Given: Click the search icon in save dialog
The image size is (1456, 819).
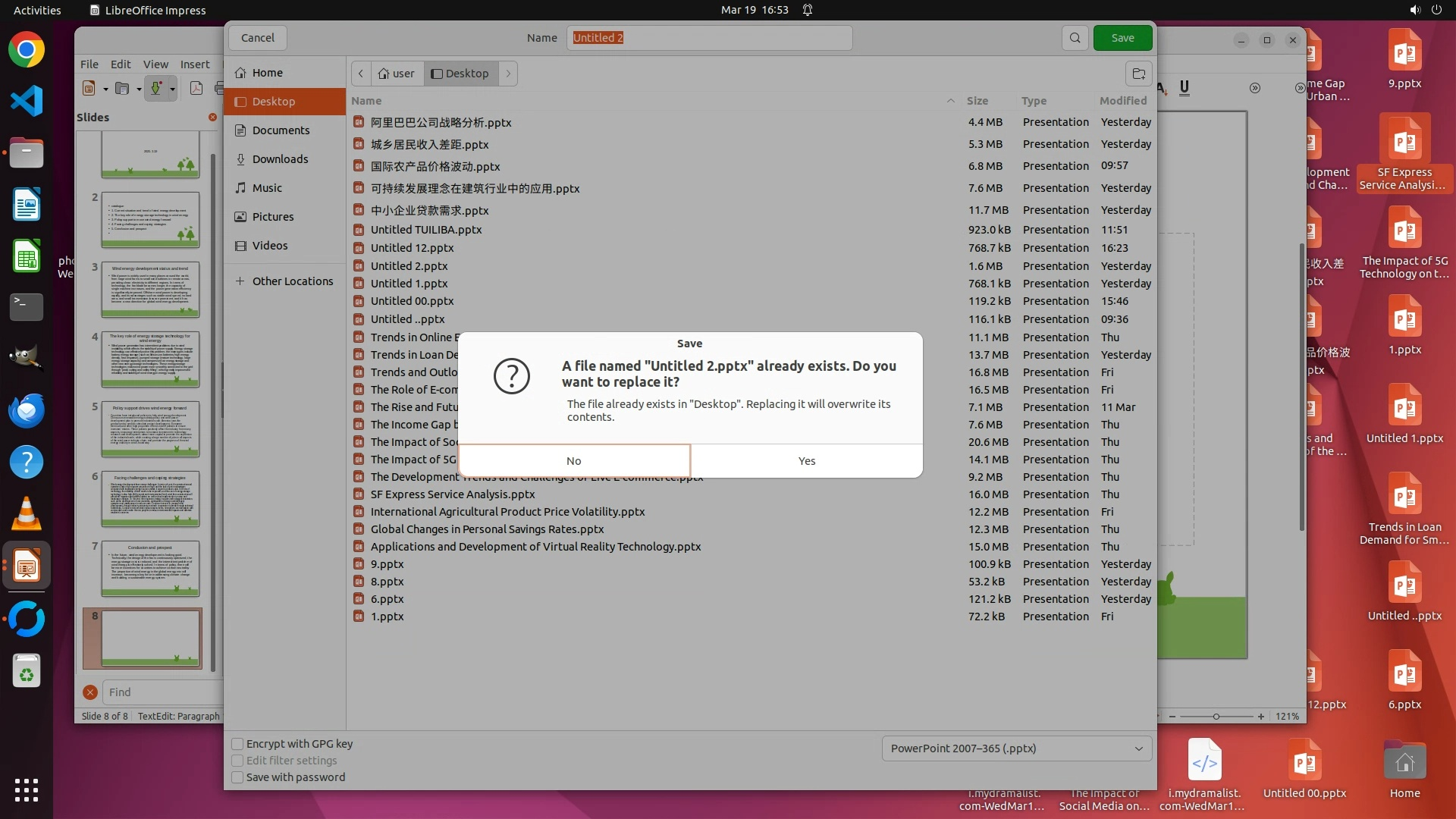Looking at the screenshot, I should click(x=1075, y=38).
